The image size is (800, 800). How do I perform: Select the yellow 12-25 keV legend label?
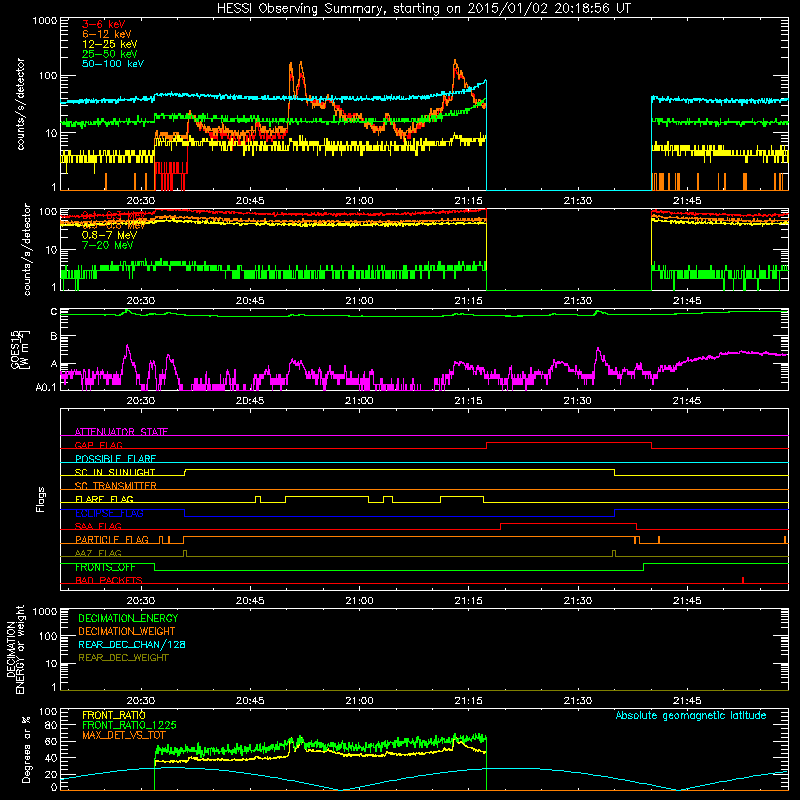click(110, 44)
